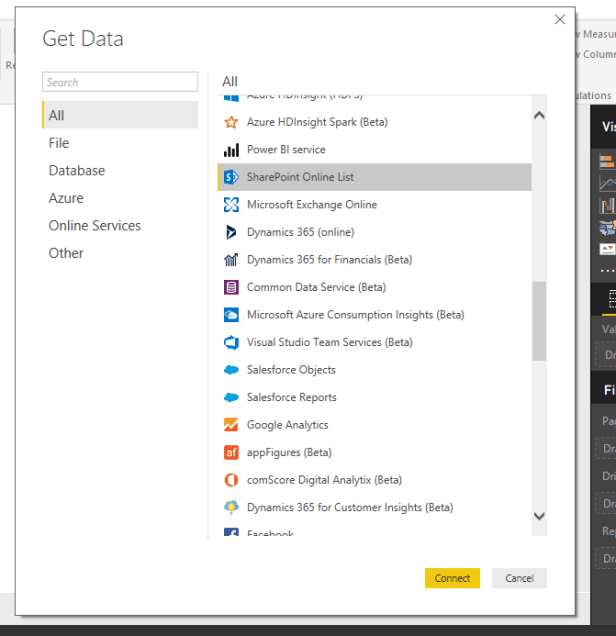
Task: Select Visual Studio Team Services (Beta) entry
Action: [x=374, y=342]
